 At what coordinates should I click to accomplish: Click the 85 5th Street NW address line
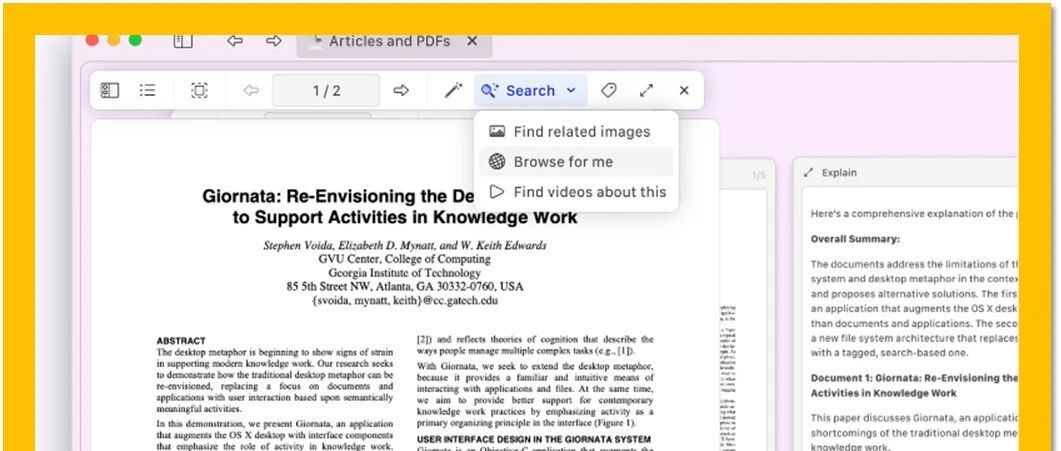(405, 287)
